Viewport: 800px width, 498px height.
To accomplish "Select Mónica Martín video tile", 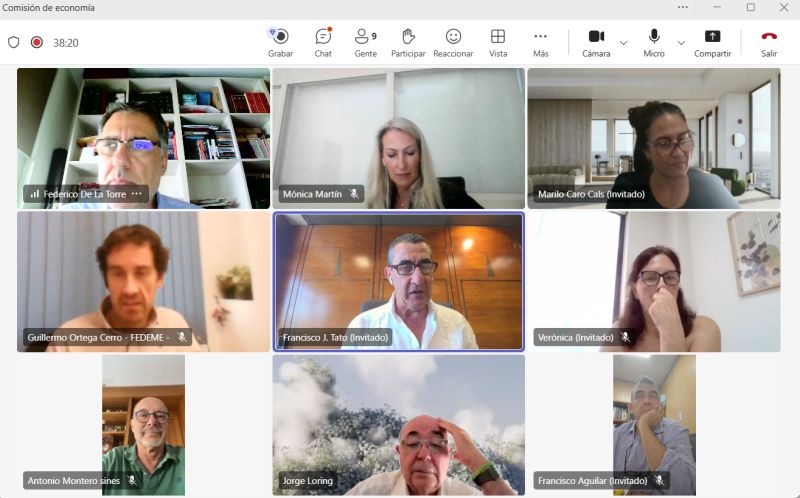I will pyautogui.click(x=398, y=138).
